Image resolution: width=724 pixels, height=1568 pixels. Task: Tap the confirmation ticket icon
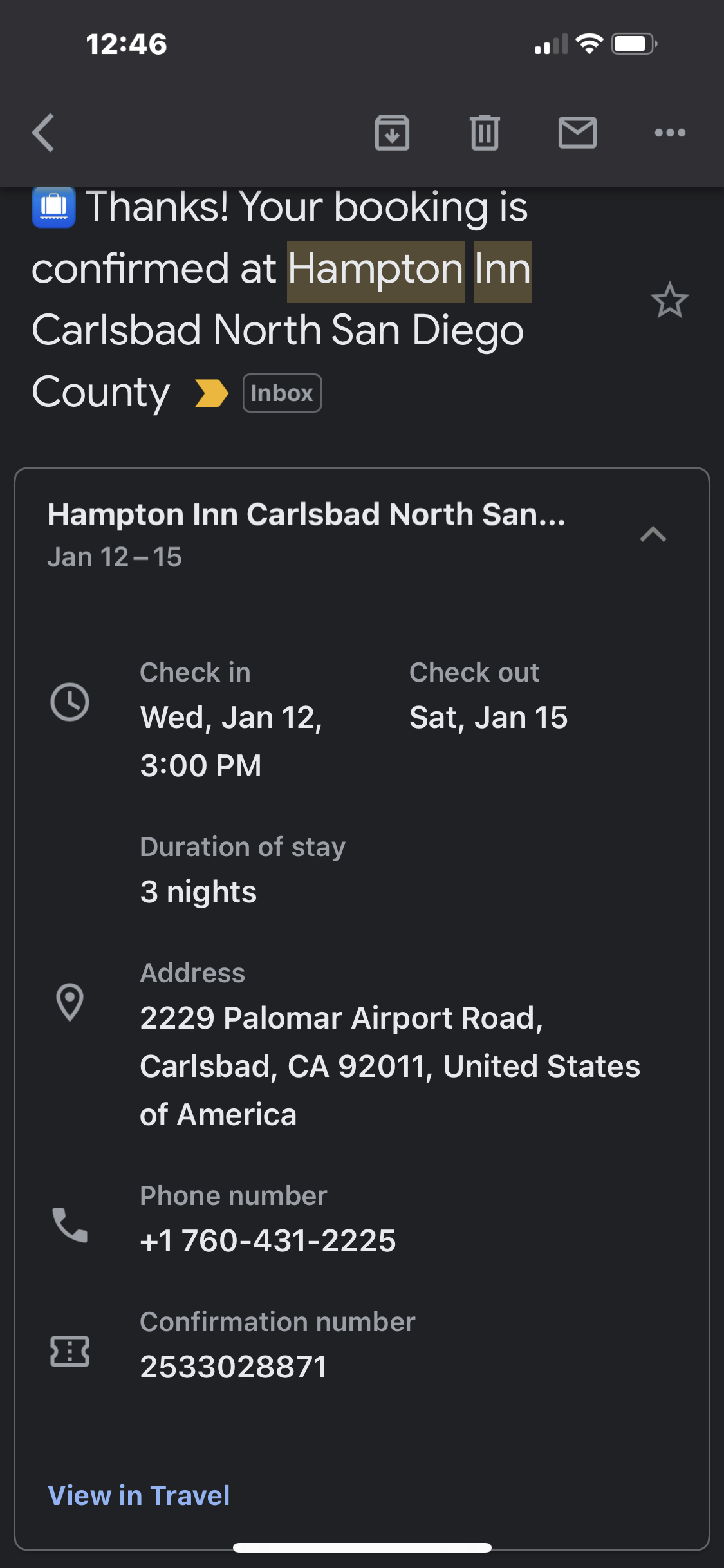tap(70, 1350)
